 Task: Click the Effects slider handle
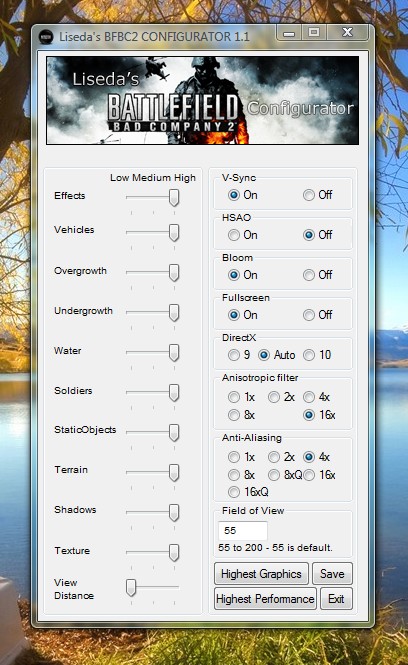pyautogui.click(x=174, y=198)
